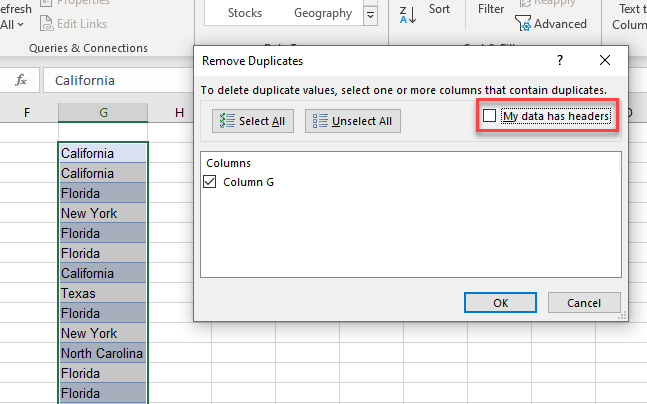Click the Unselect All button
The image size is (647, 404).
353,121
